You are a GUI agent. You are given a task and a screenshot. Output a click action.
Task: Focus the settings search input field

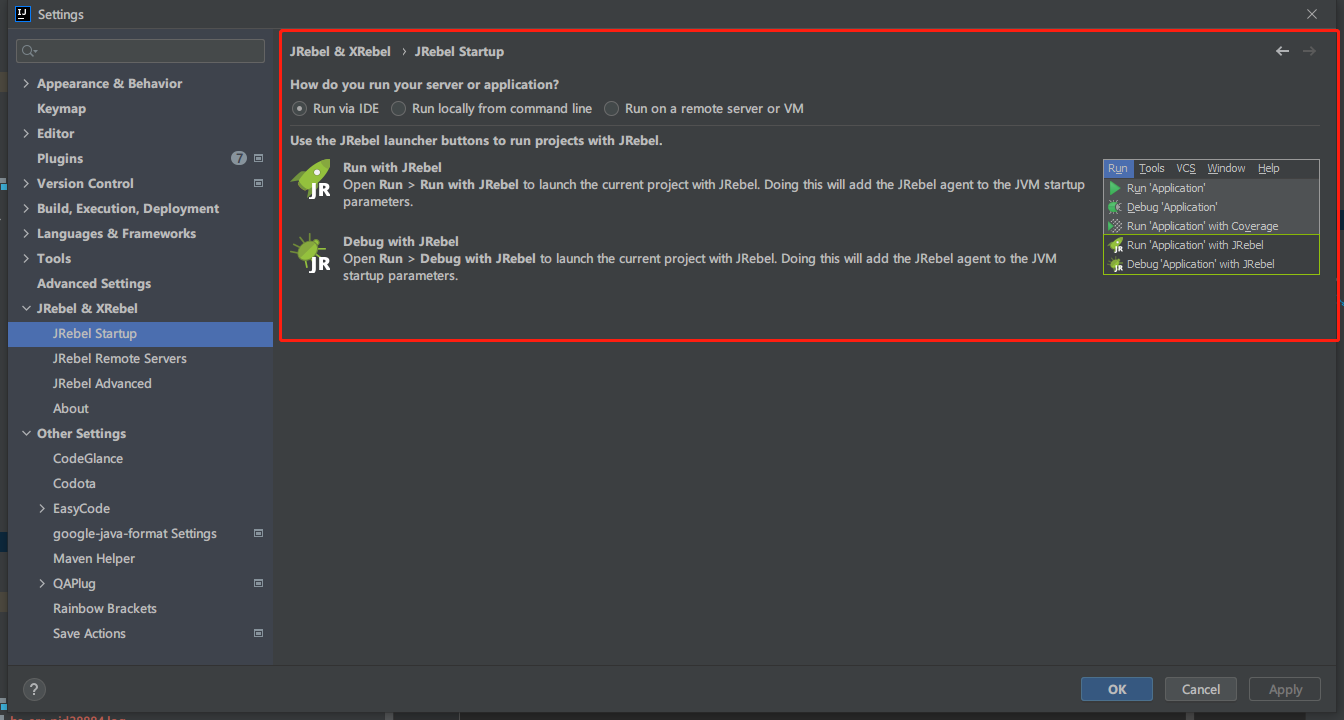point(141,51)
